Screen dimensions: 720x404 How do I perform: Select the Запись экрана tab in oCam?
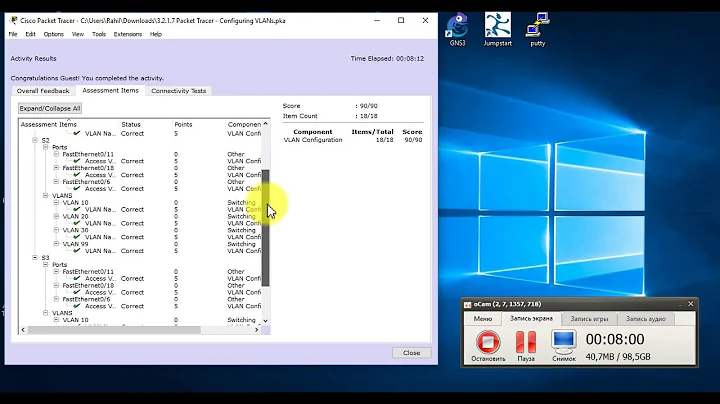(x=531, y=318)
